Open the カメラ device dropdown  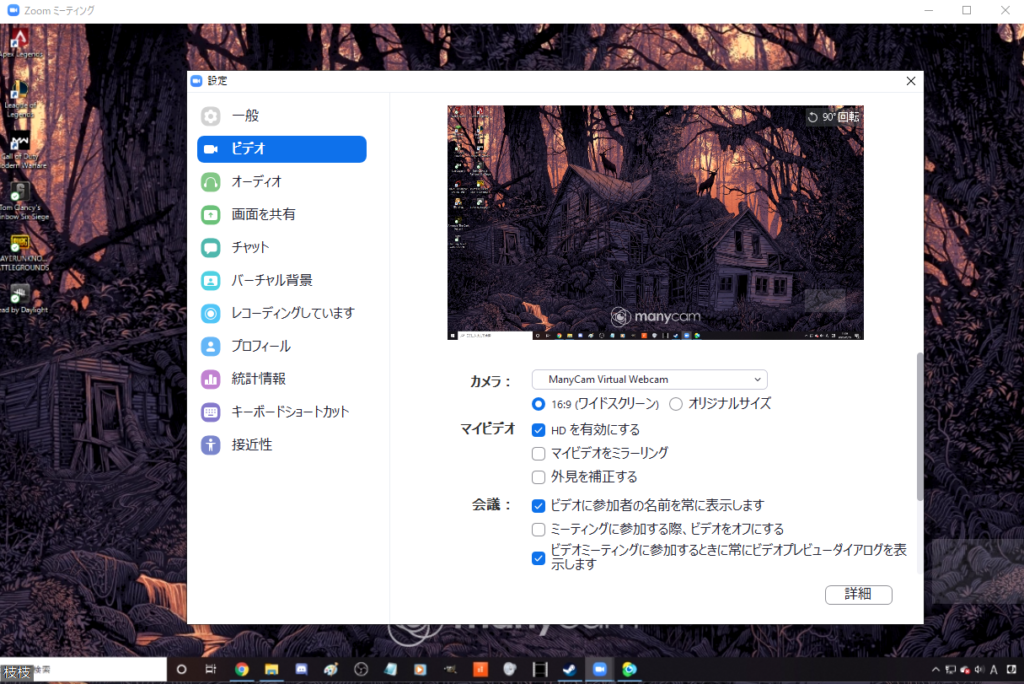click(649, 380)
